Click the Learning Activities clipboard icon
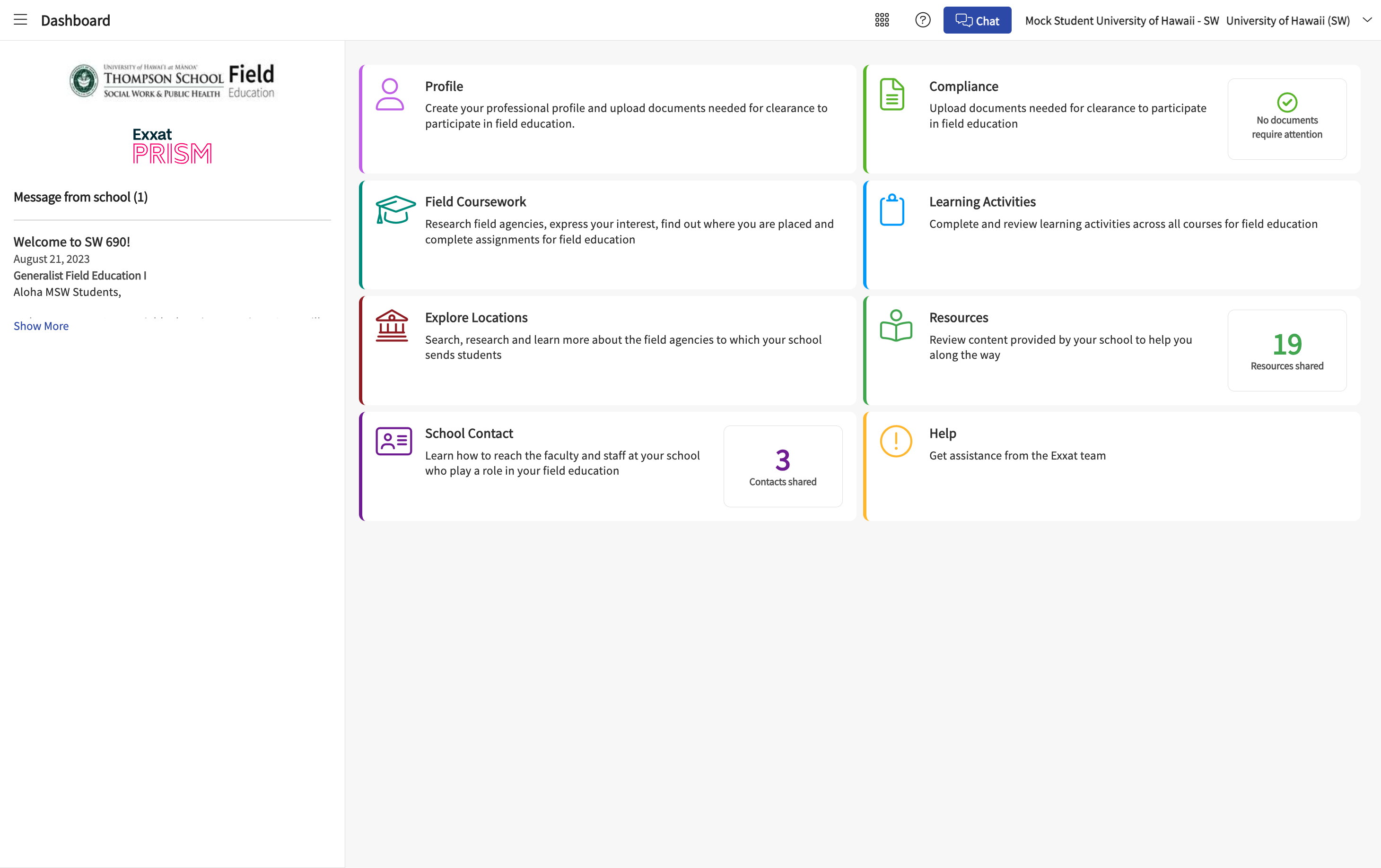 (892, 210)
